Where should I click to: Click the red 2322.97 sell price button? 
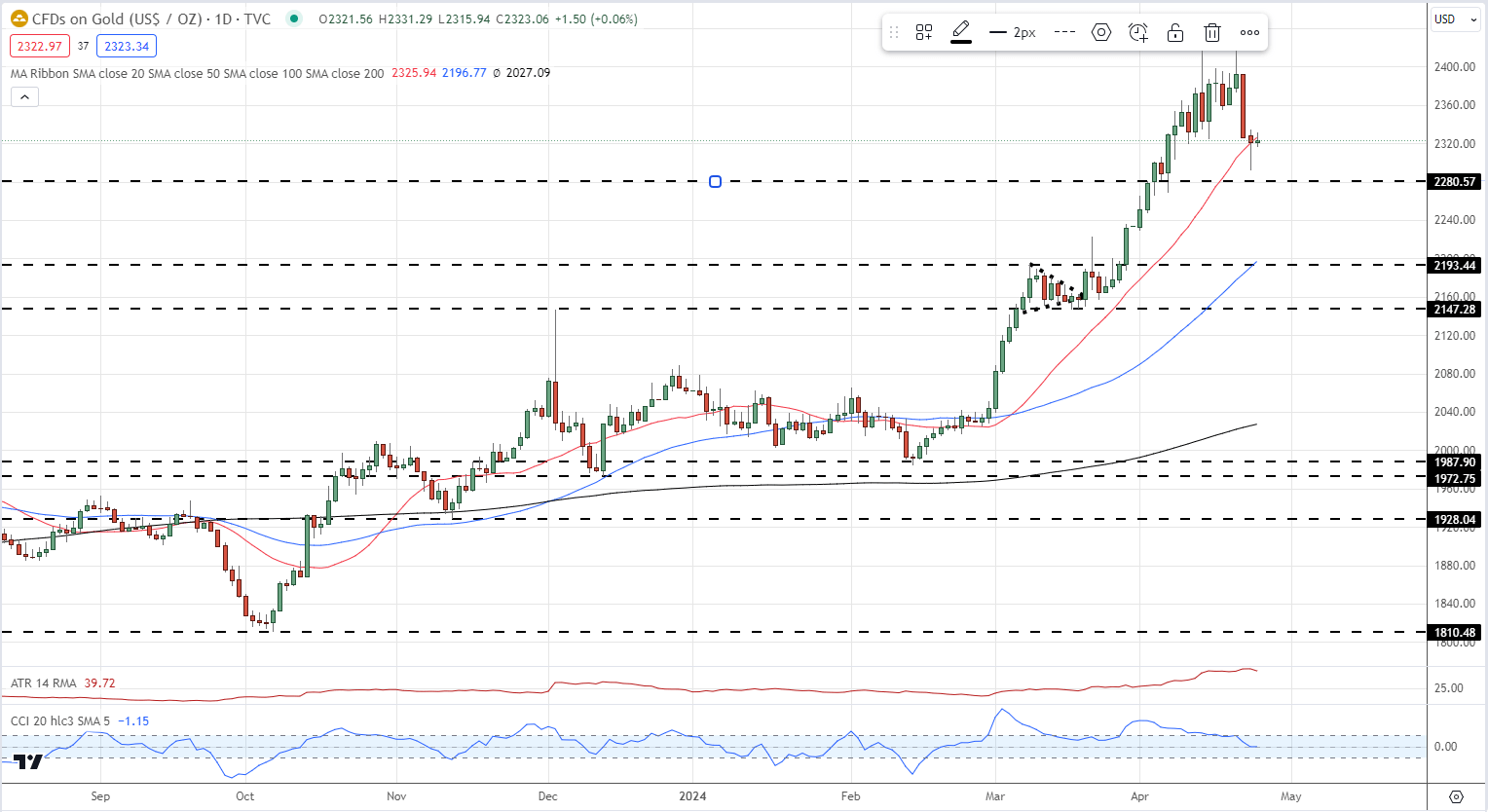coord(39,46)
